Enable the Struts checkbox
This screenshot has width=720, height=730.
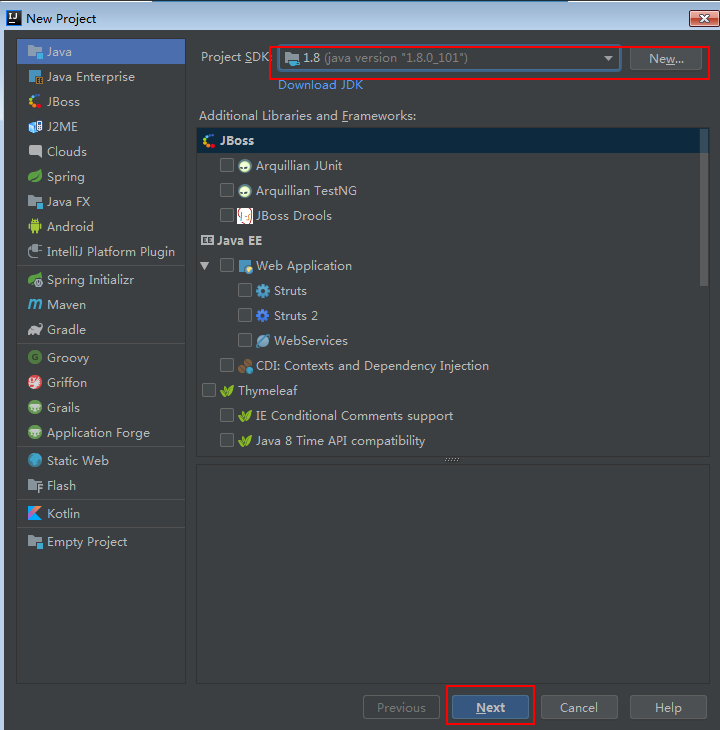(245, 290)
